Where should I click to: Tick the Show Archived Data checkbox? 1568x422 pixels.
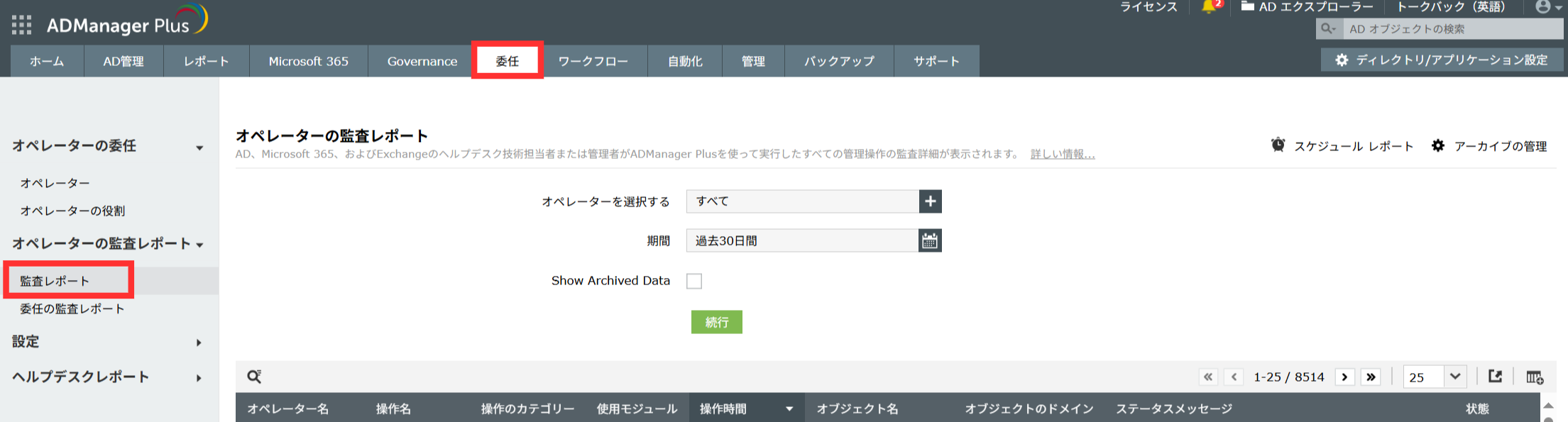coord(694,281)
